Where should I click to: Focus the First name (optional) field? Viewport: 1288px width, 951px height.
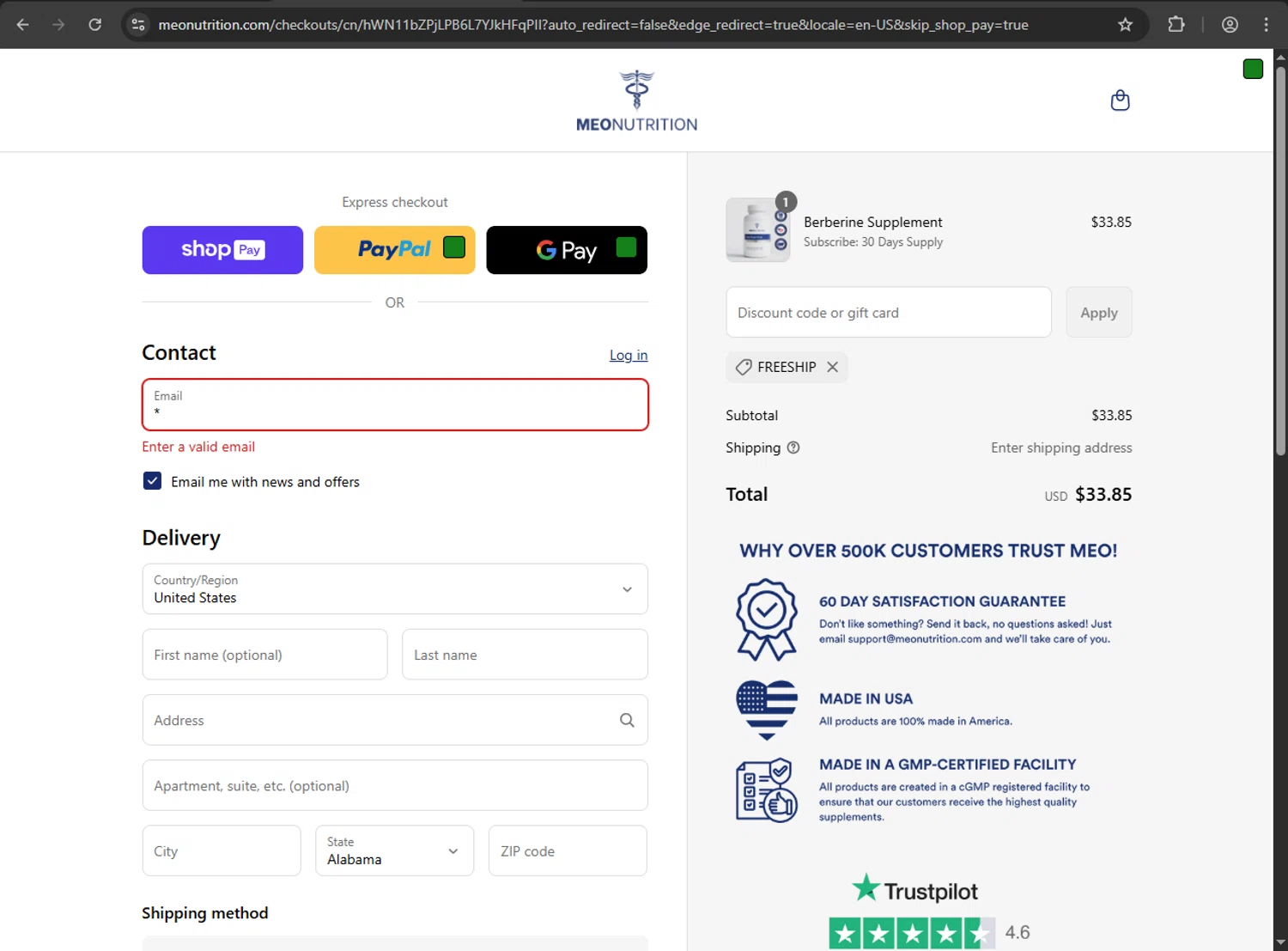[264, 655]
